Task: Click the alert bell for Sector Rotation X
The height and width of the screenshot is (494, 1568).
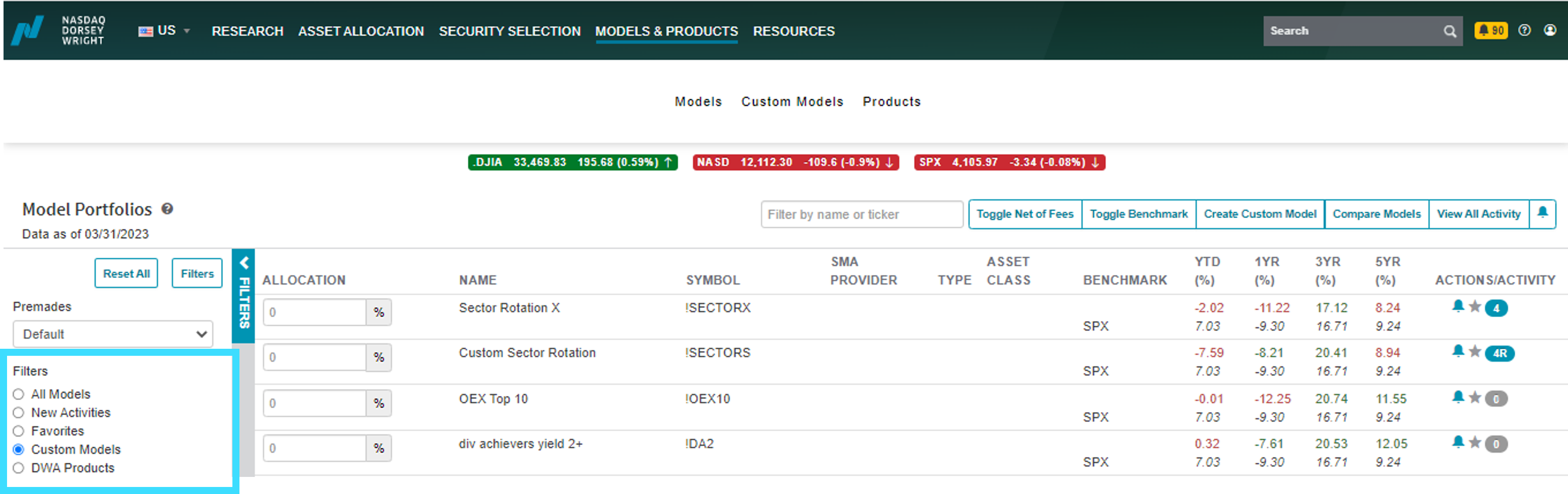Action: click(1458, 306)
